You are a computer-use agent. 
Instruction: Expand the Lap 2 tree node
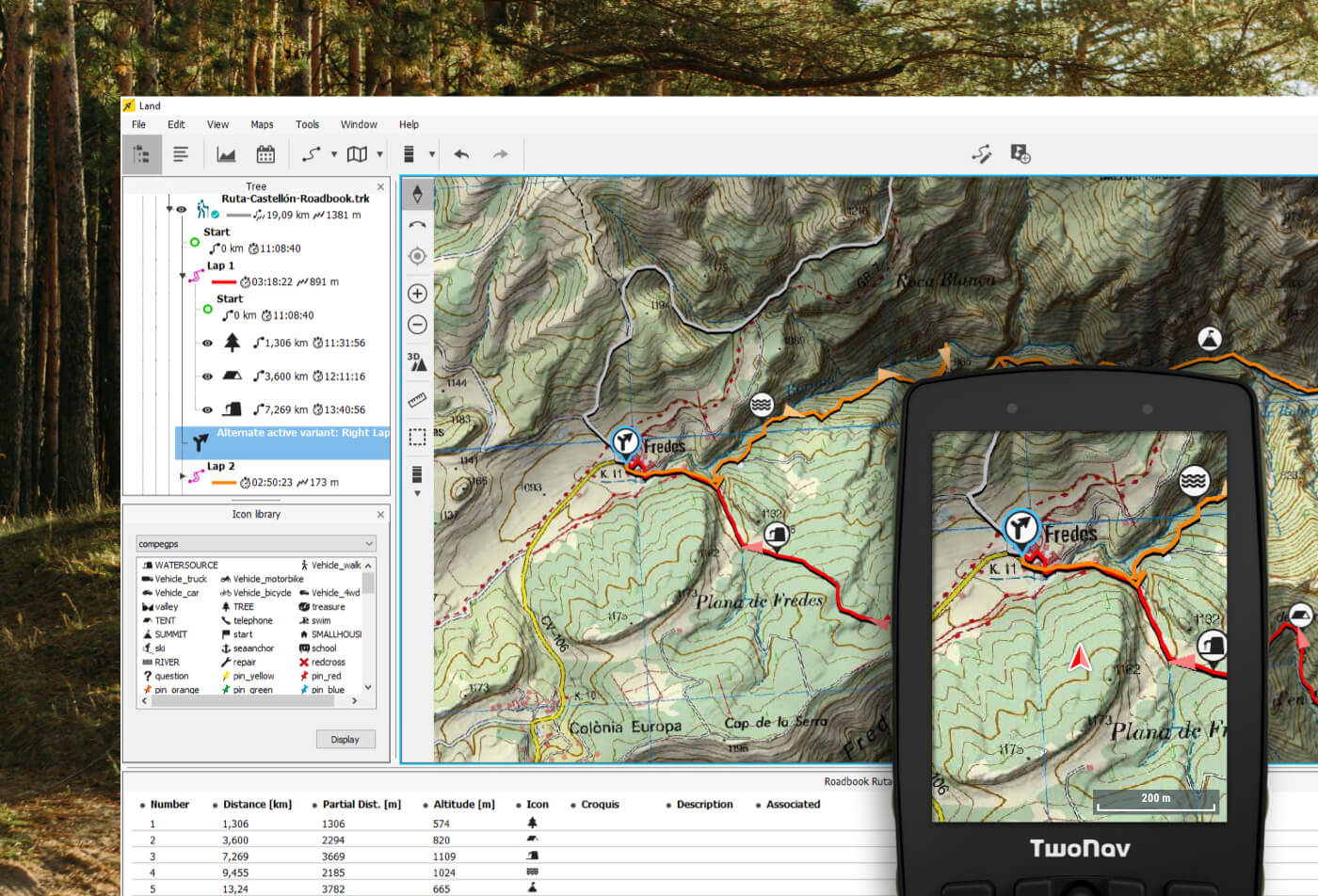184,476
